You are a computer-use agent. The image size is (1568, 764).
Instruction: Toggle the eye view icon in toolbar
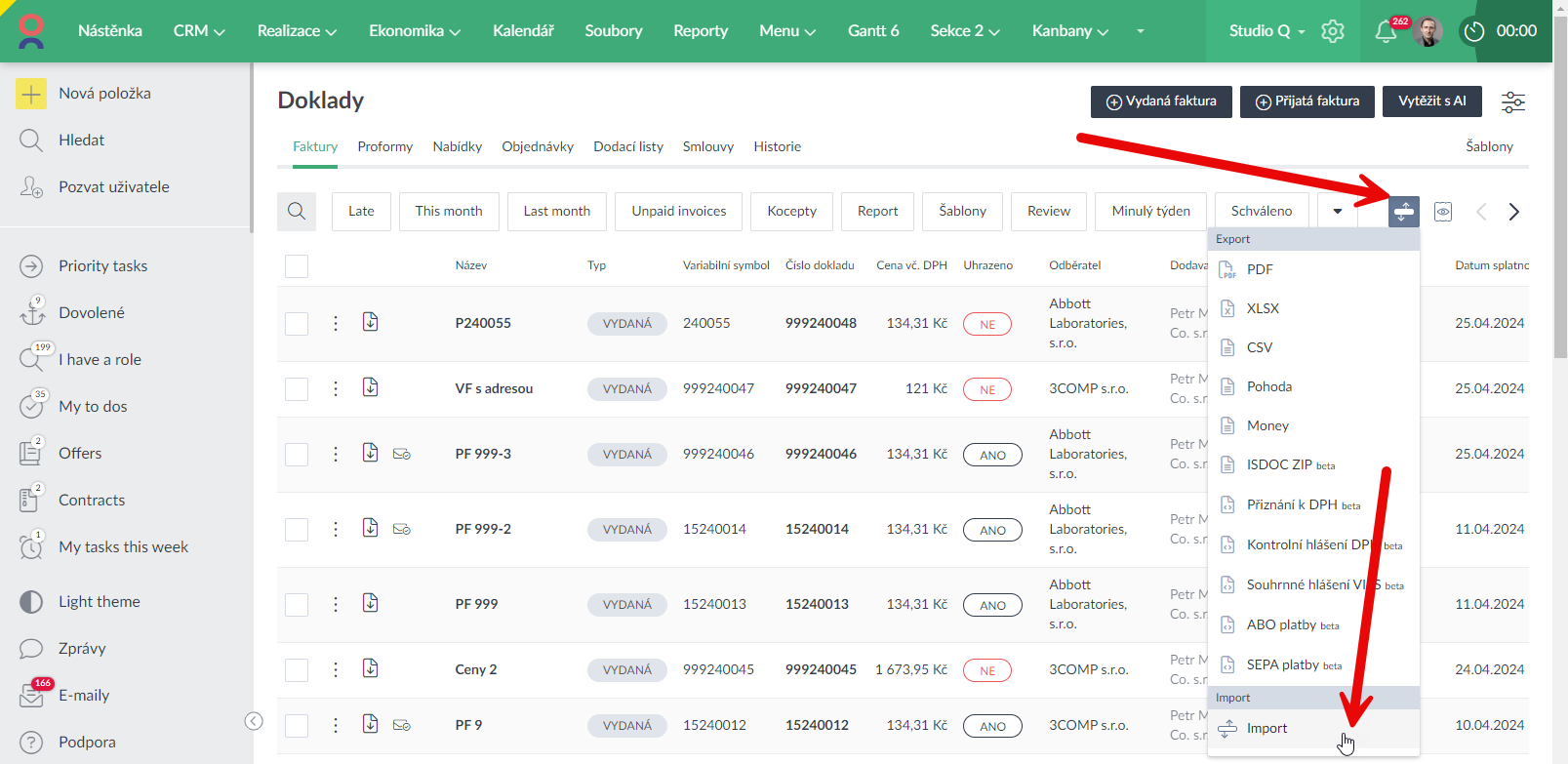[1443, 212]
